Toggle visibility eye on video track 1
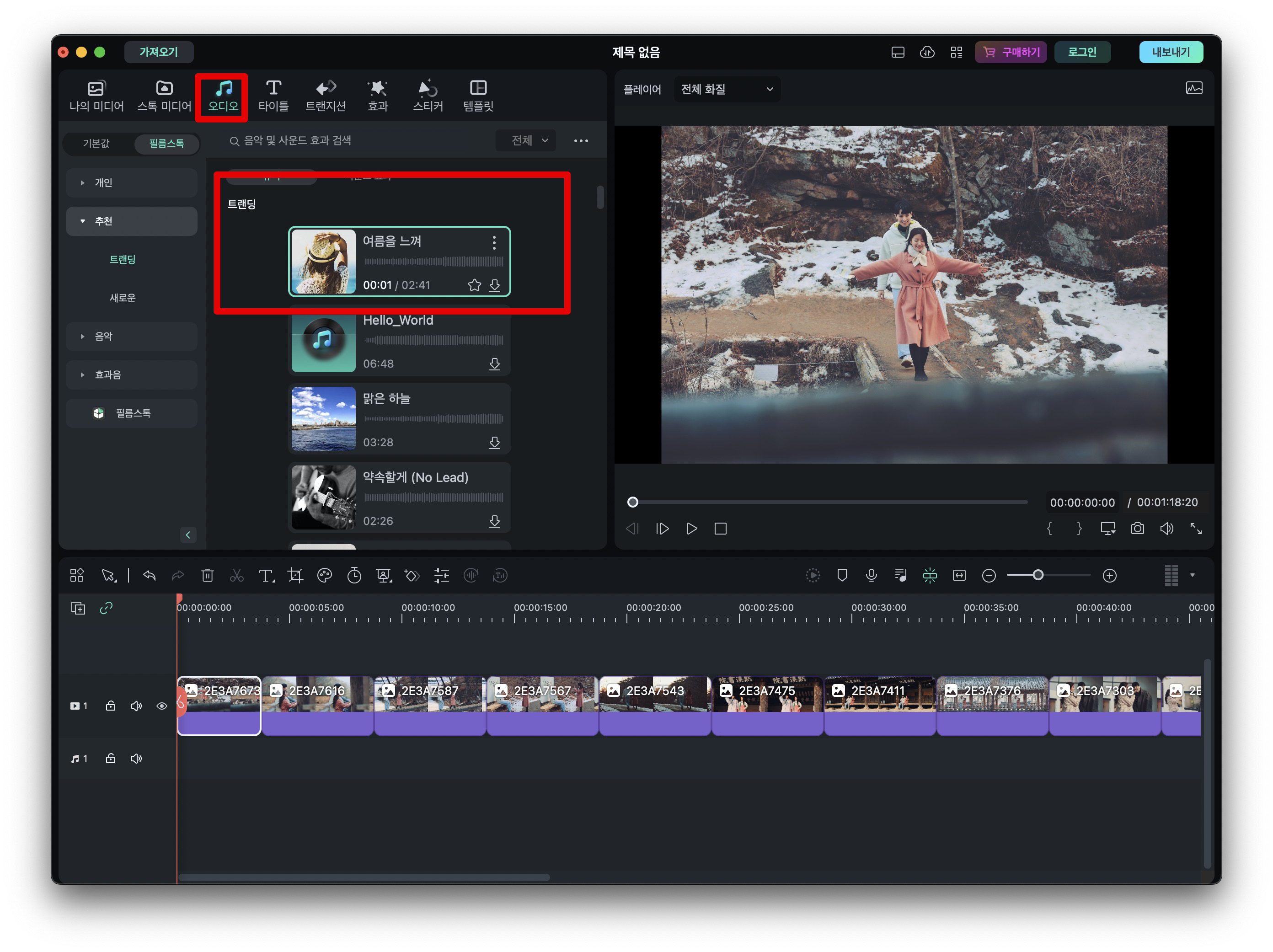1273x952 pixels. click(x=162, y=706)
